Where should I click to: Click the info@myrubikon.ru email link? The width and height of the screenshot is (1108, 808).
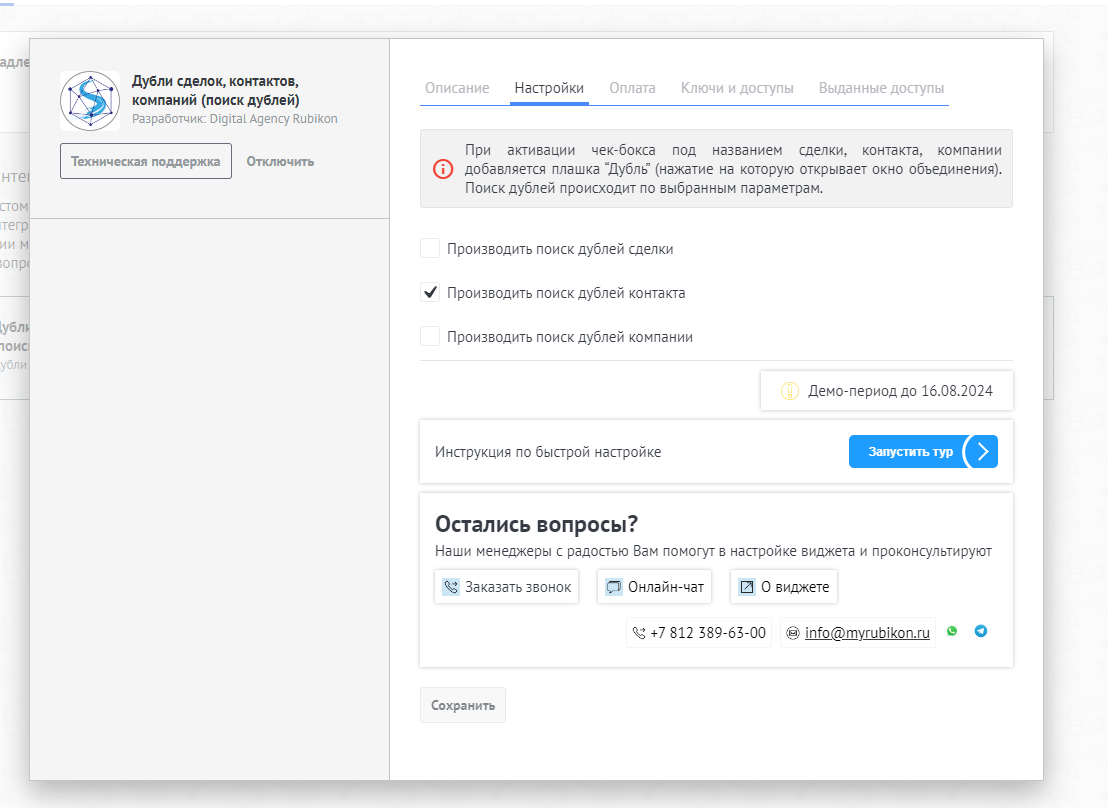click(x=867, y=633)
